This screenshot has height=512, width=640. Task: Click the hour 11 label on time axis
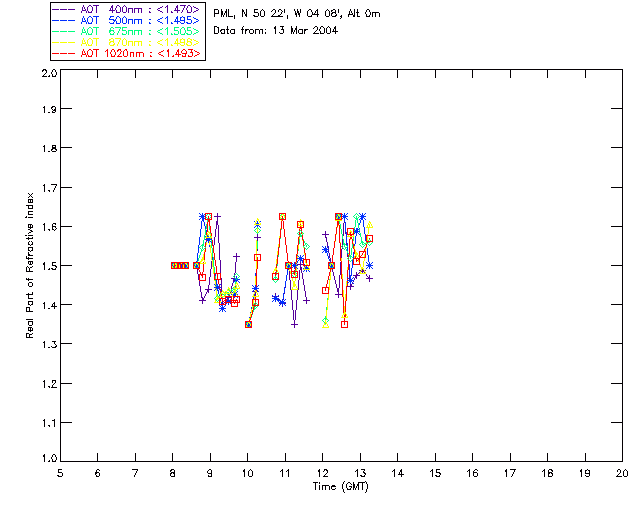point(285,473)
